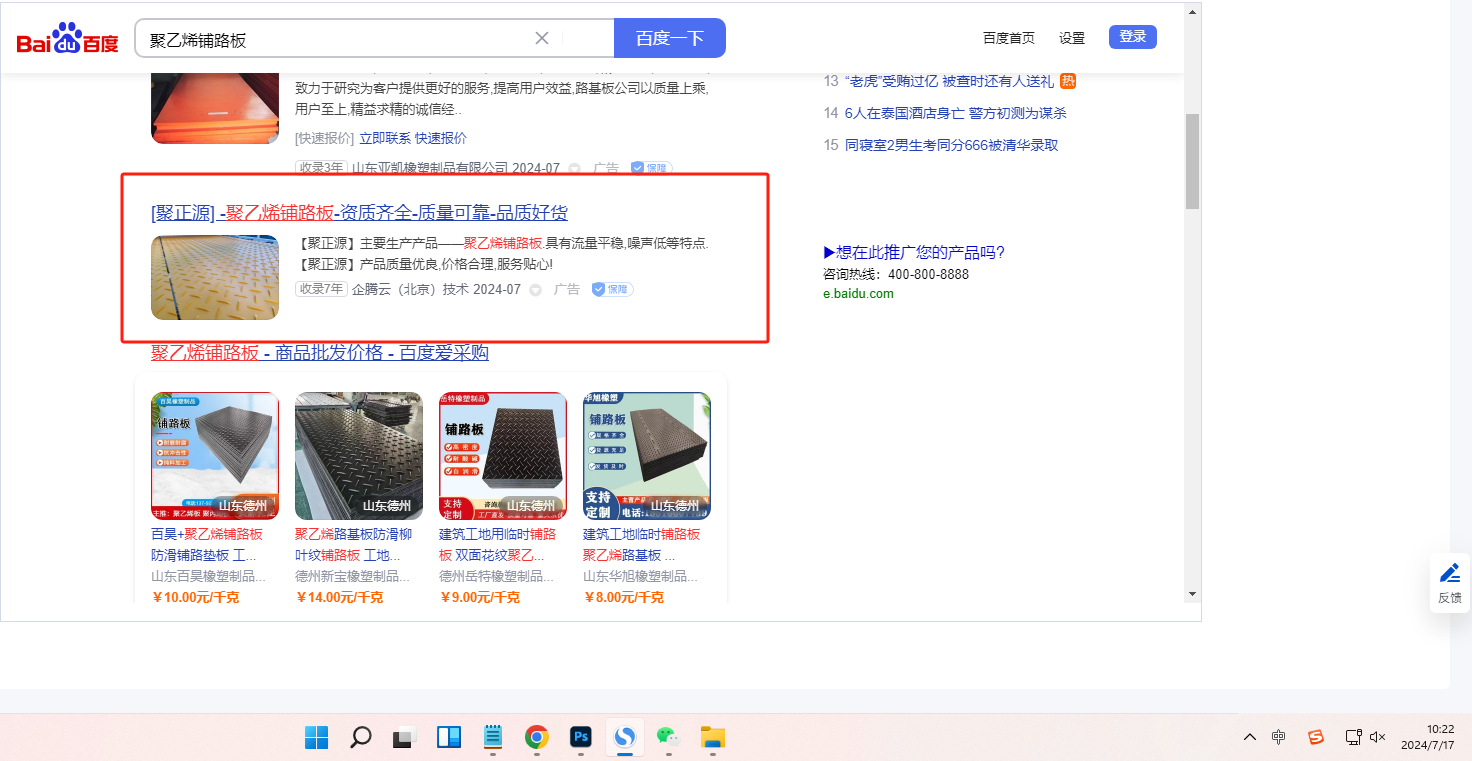Open the 快速报价 link
1472x761 pixels.
coord(441,138)
